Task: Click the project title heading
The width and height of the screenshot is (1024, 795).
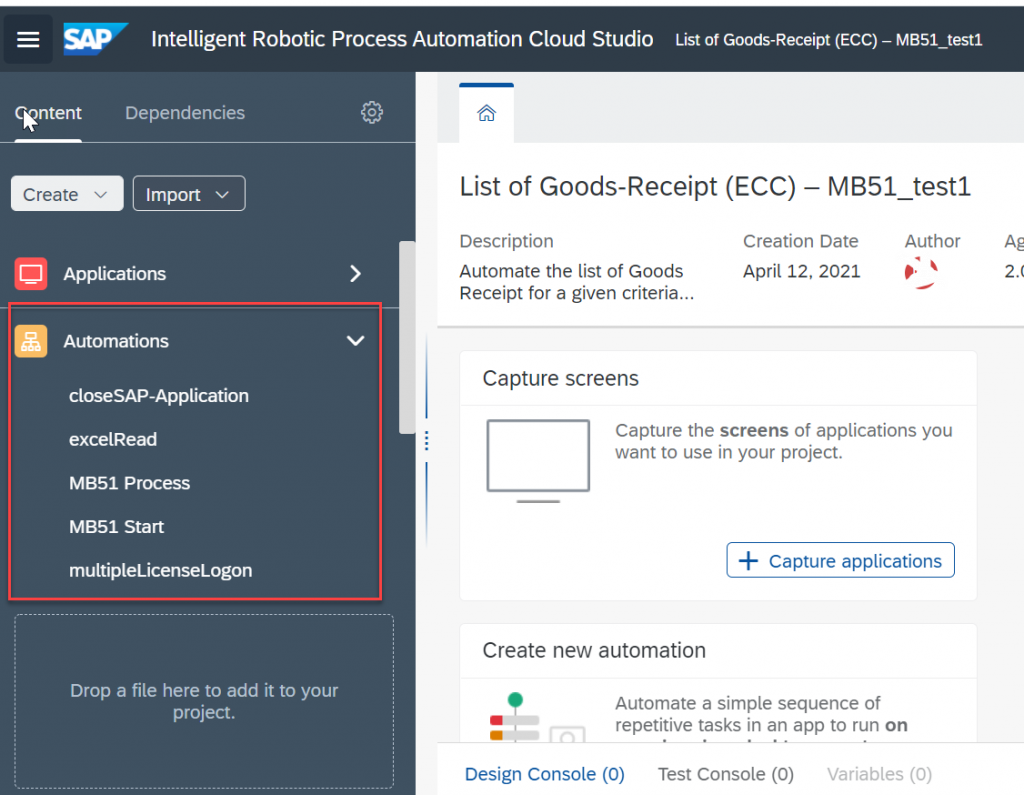Action: (x=715, y=187)
